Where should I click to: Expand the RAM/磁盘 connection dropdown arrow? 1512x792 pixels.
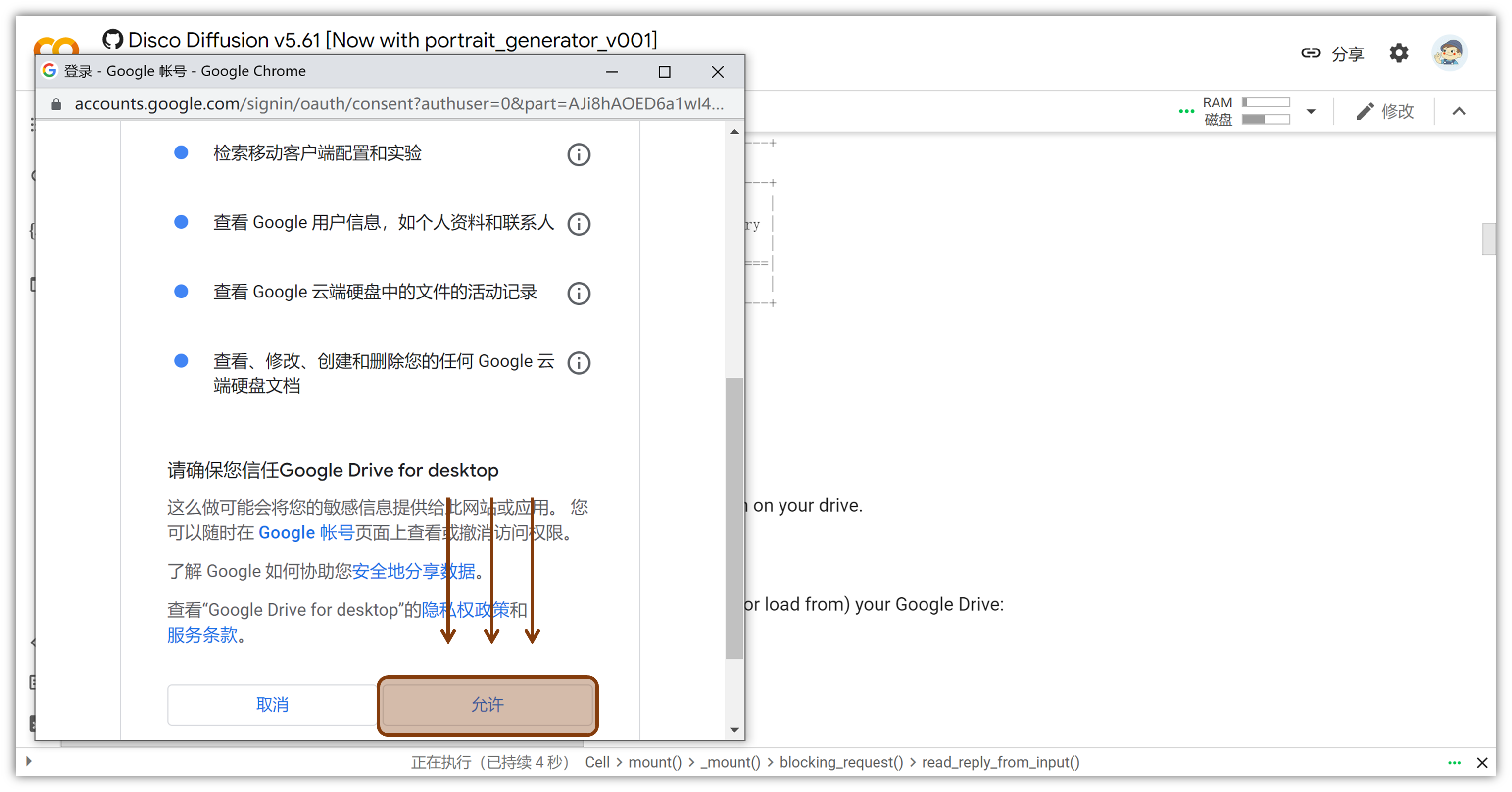click(1311, 111)
